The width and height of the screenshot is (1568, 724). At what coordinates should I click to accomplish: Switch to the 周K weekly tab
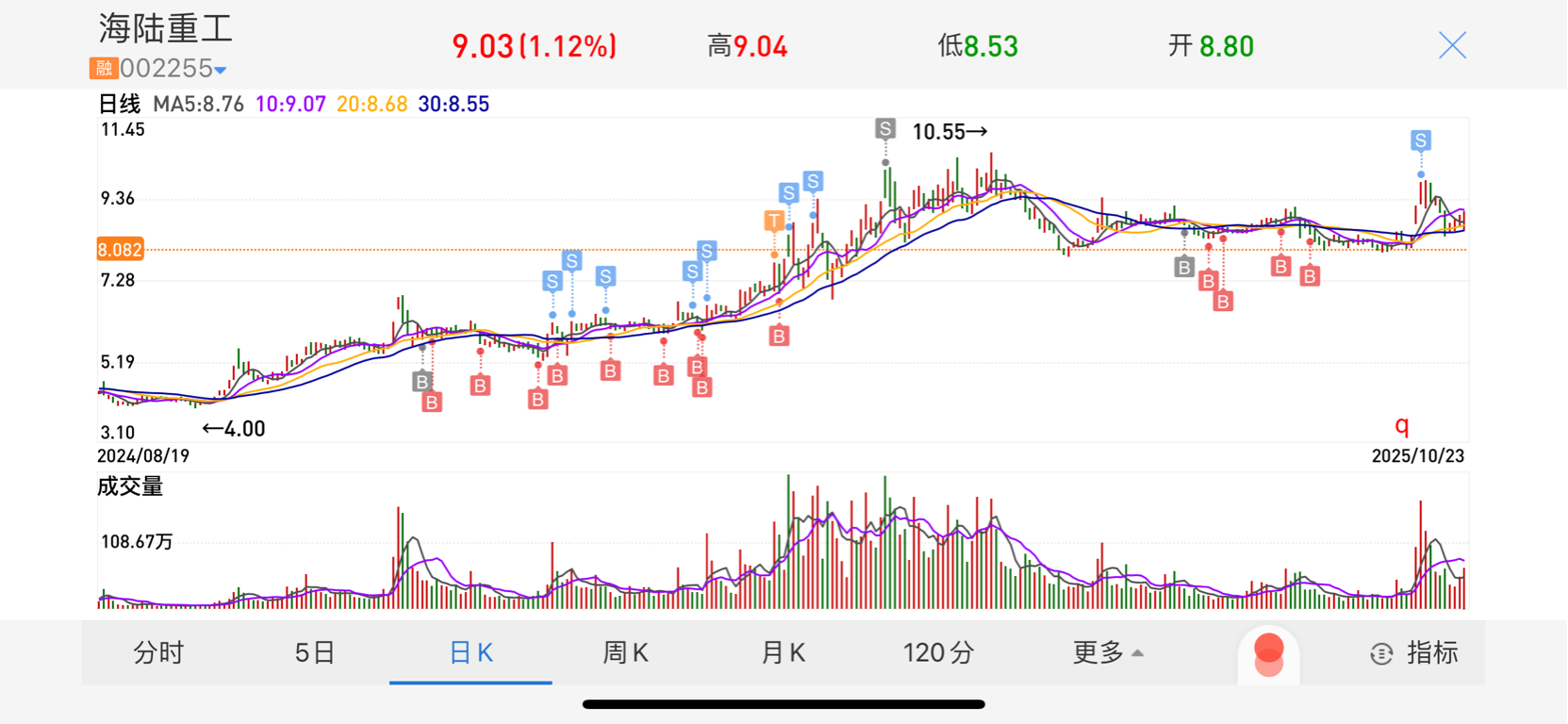tap(625, 652)
